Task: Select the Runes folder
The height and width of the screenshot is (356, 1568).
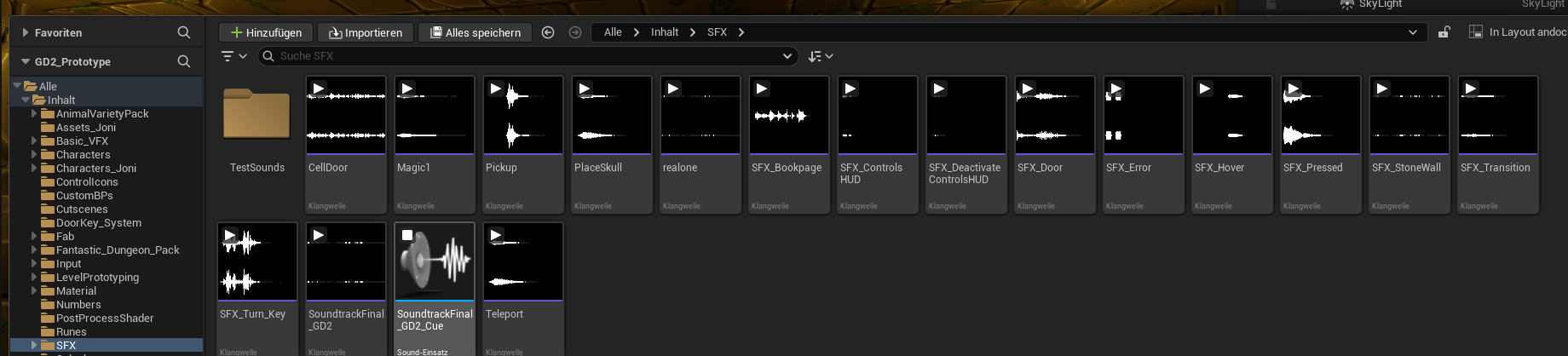Action: click(x=71, y=331)
